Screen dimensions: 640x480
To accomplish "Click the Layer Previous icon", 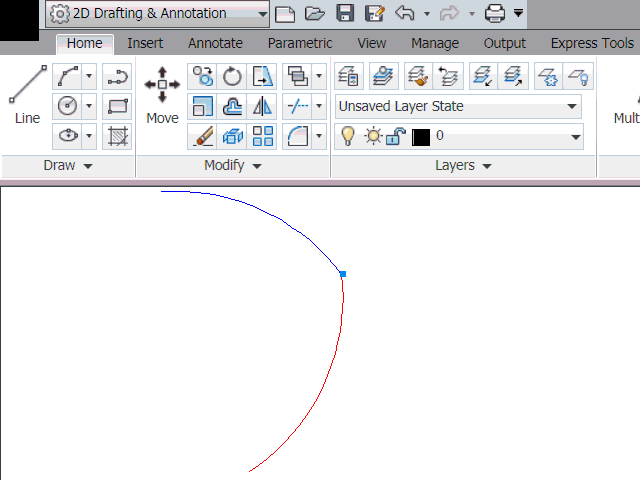I will point(448,76).
